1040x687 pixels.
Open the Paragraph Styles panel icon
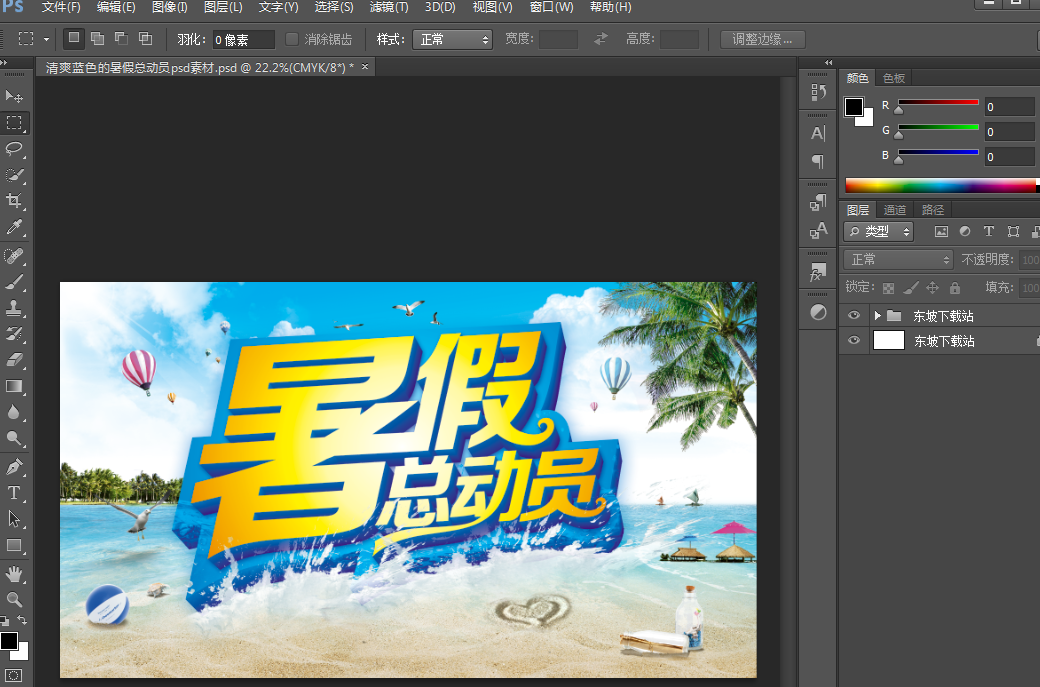(818, 202)
